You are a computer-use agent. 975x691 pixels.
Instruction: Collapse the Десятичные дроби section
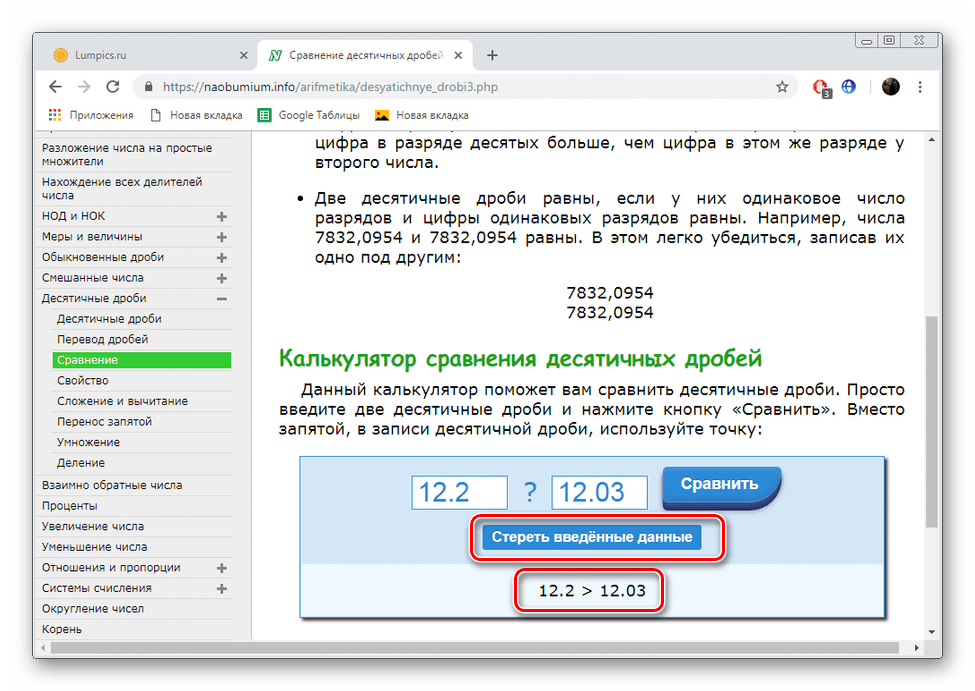tap(221, 299)
